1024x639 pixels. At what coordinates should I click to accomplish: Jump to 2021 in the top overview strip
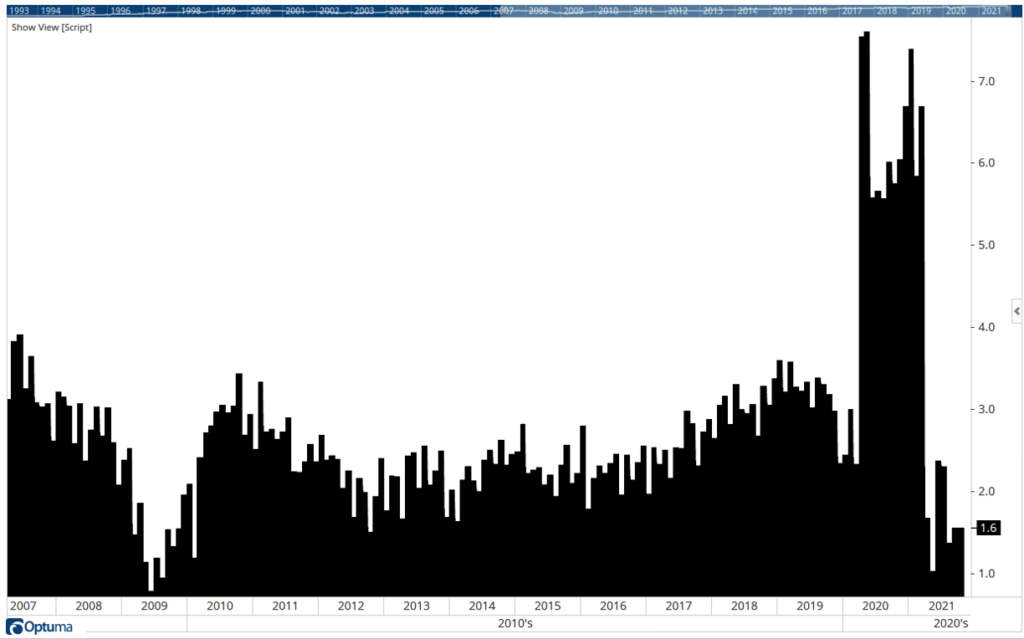pyautogui.click(x=991, y=10)
